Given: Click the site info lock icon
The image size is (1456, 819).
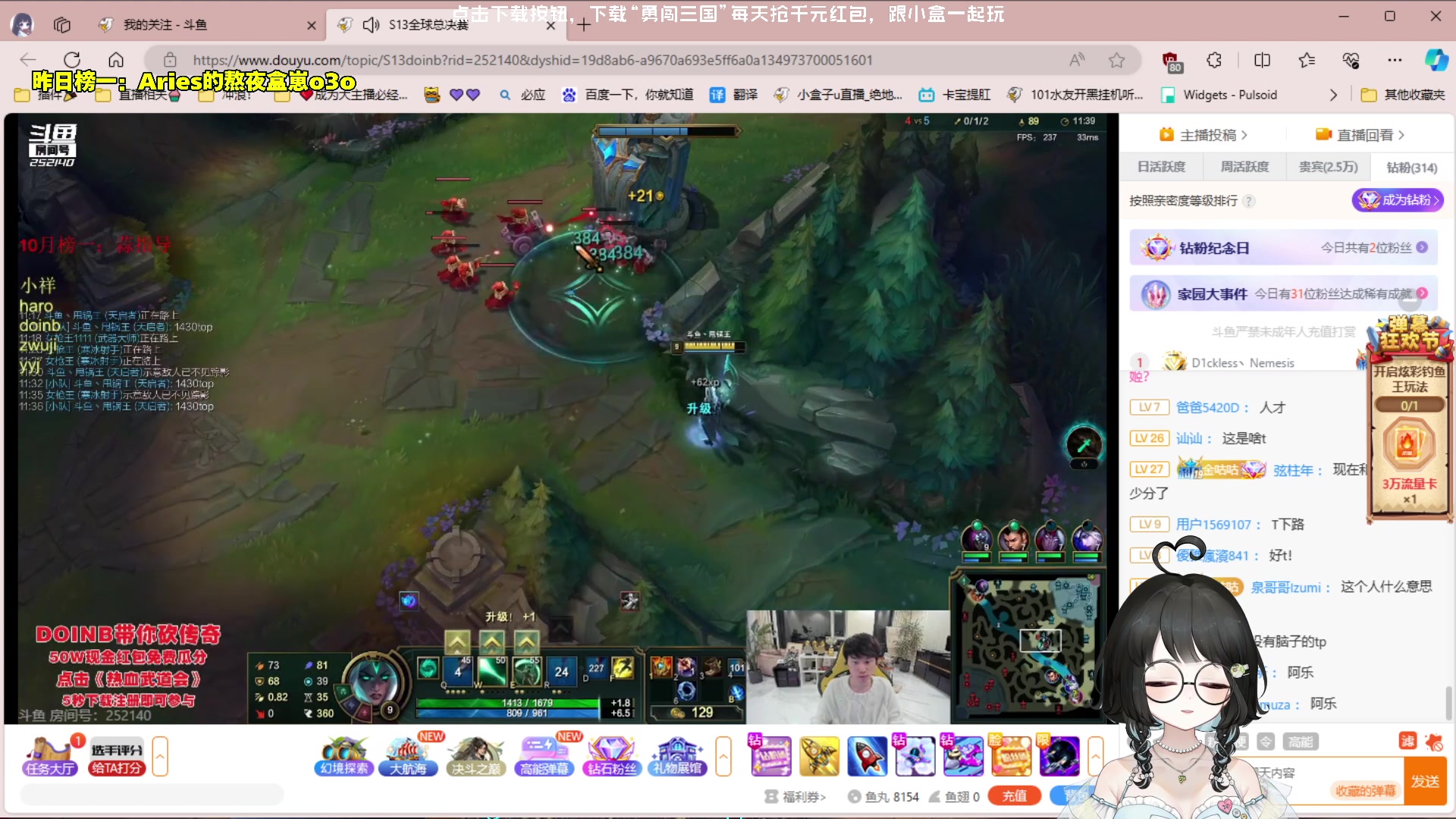Looking at the screenshot, I should (x=170, y=60).
